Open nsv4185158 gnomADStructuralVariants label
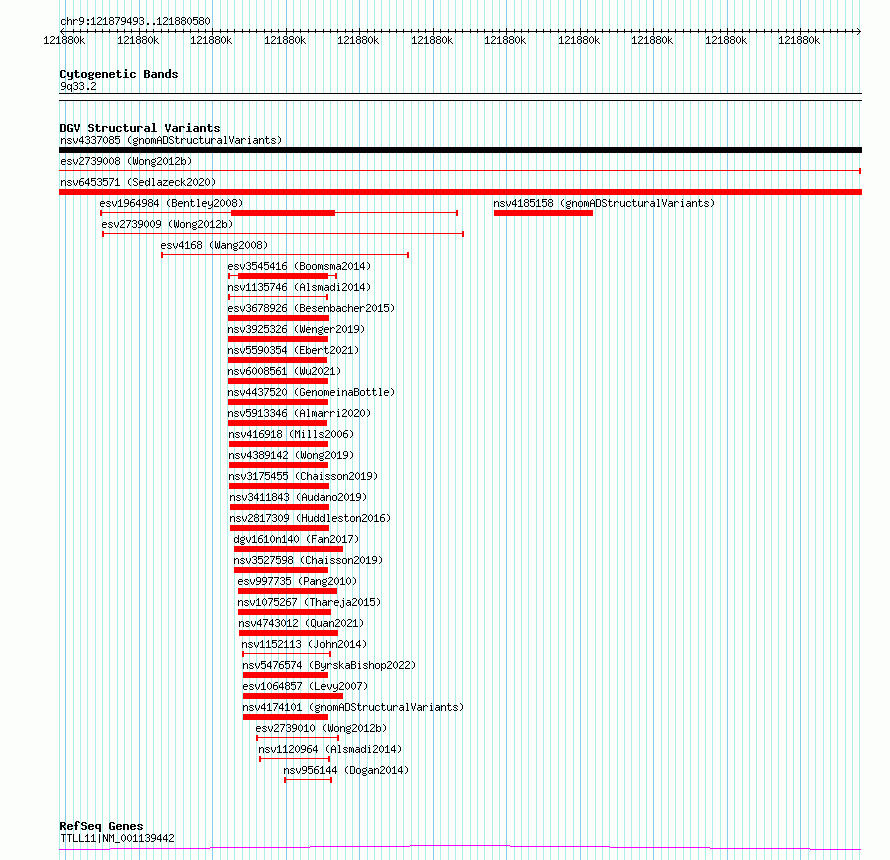Viewport: 890px width, 860px height. coord(604,203)
